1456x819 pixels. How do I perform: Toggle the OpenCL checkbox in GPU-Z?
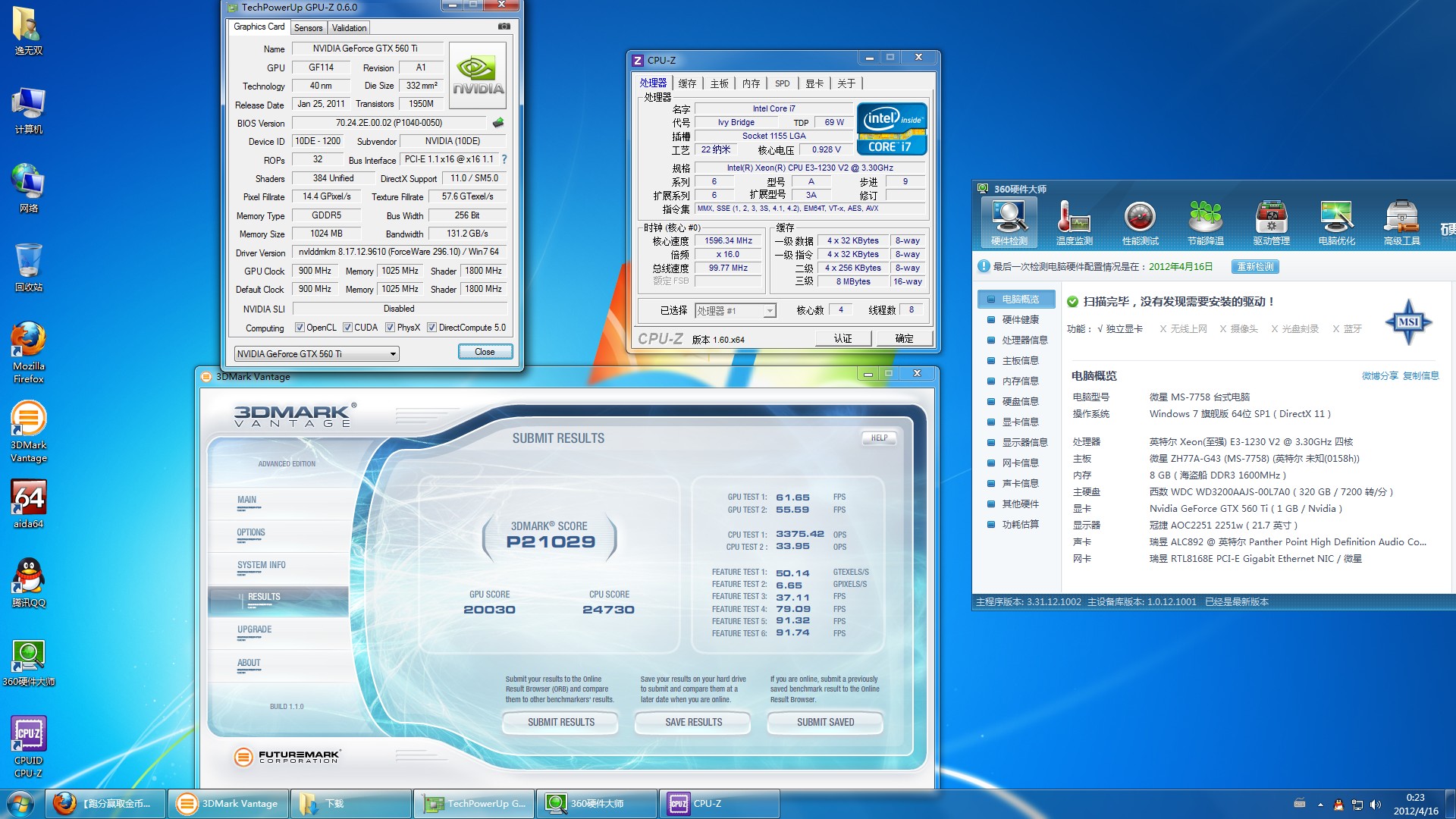point(300,328)
